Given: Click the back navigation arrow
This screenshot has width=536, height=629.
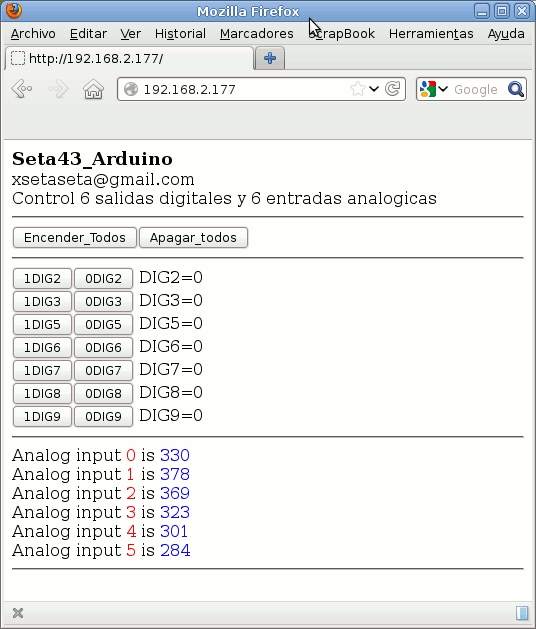Looking at the screenshot, I should (x=22, y=89).
